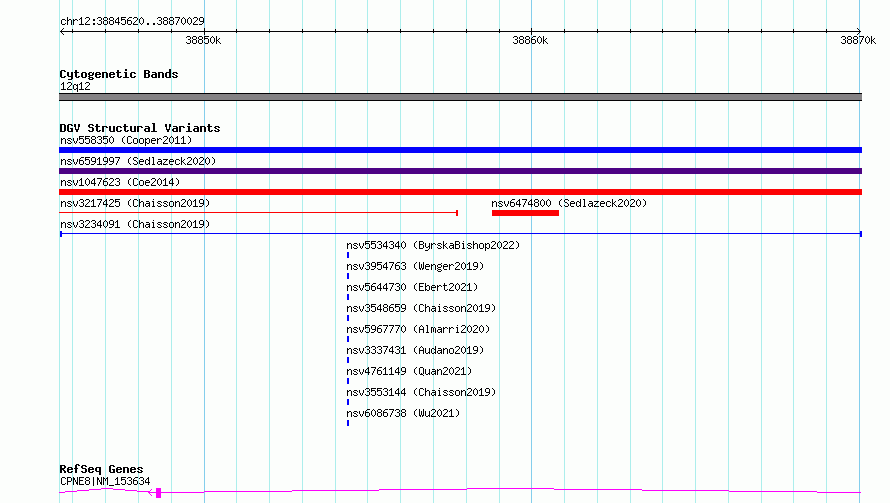This screenshot has width=890, height=503.
Task: Open label nsv3553144 (Chaisson2019)
Action: pyautogui.click(x=421, y=392)
